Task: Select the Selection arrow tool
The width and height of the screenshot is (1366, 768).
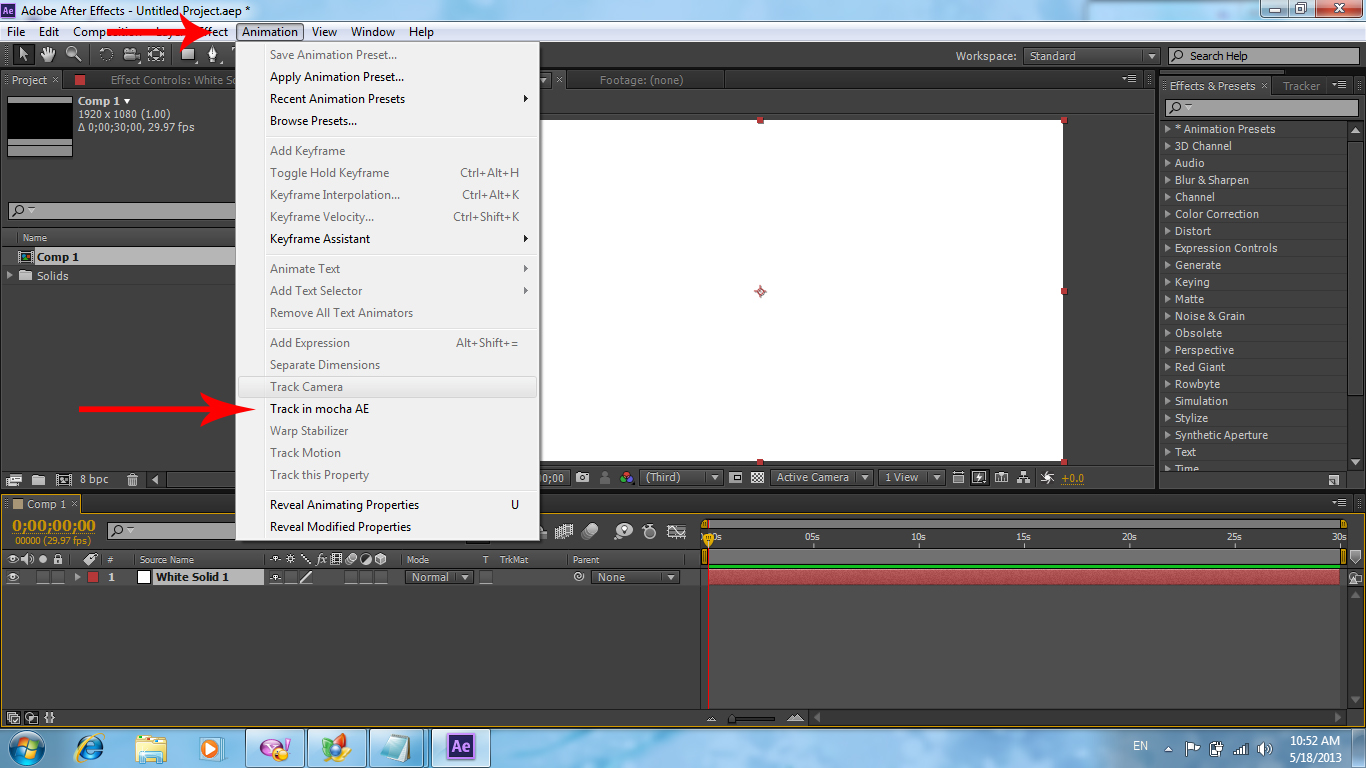Action: point(23,54)
